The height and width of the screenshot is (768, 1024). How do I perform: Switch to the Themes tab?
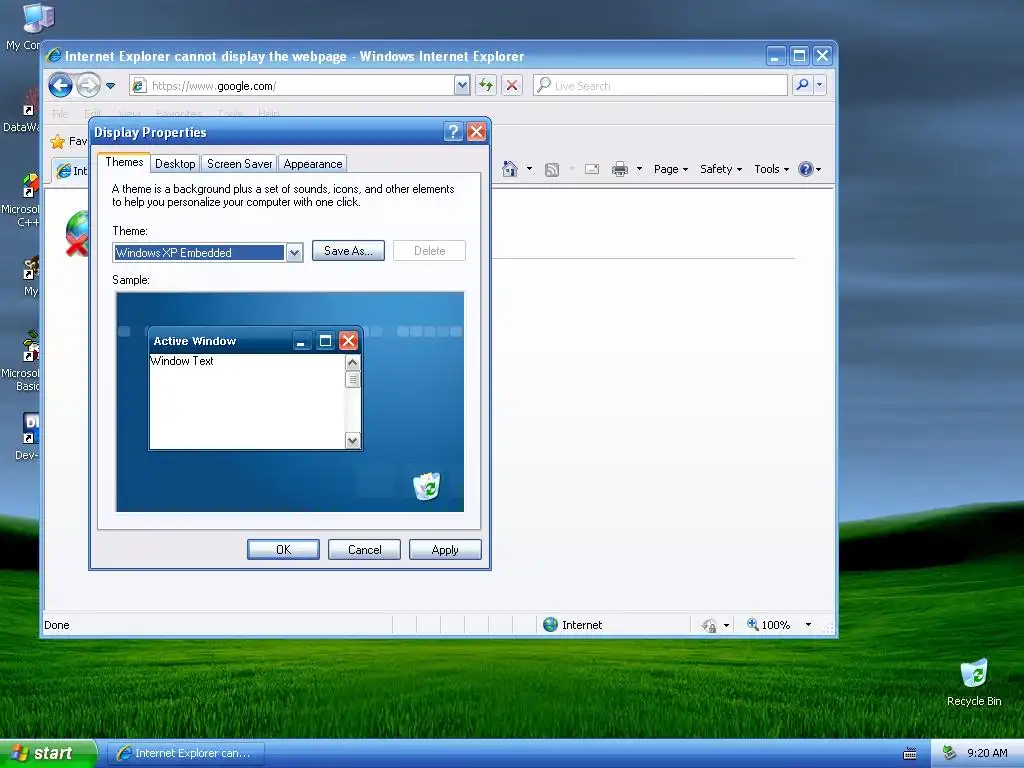(x=124, y=163)
